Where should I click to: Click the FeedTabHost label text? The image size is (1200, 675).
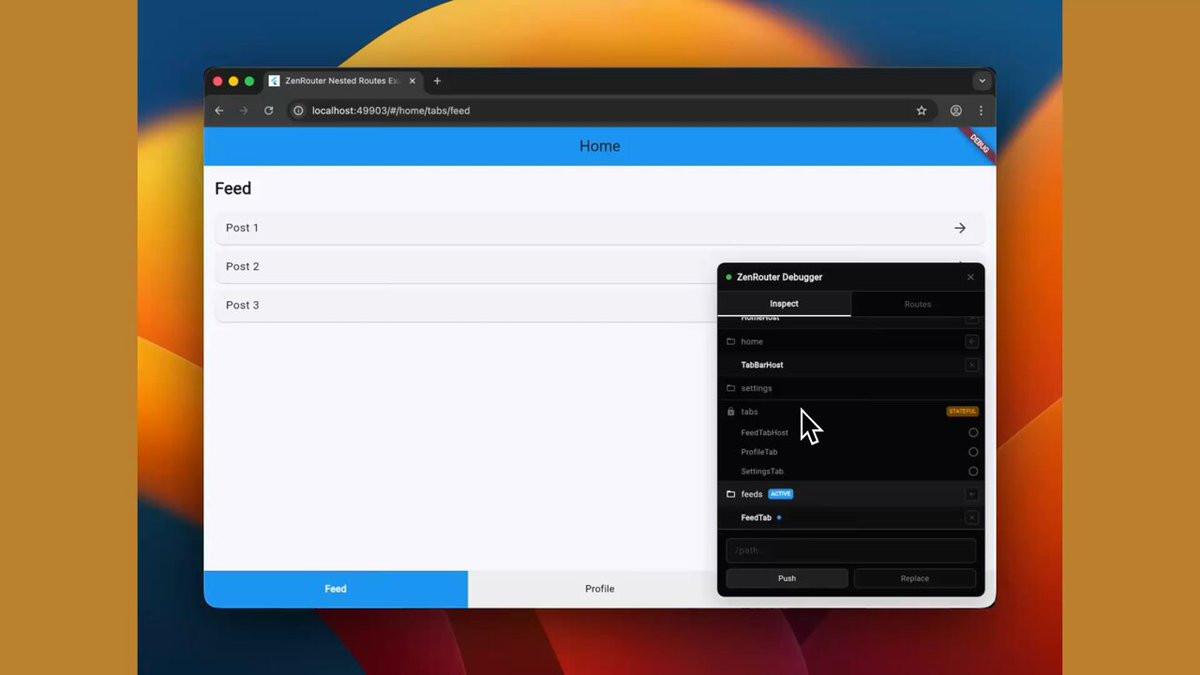coord(765,433)
